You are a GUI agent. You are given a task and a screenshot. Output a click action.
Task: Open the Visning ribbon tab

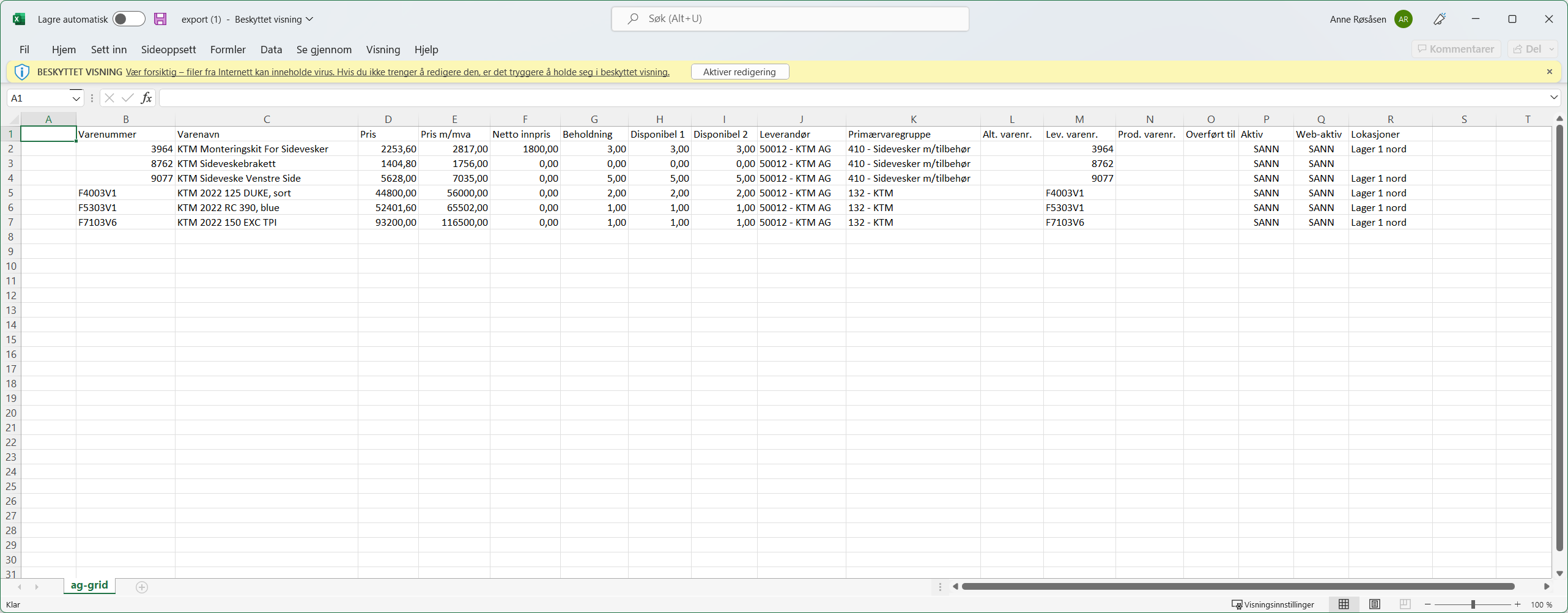point(383,50)
